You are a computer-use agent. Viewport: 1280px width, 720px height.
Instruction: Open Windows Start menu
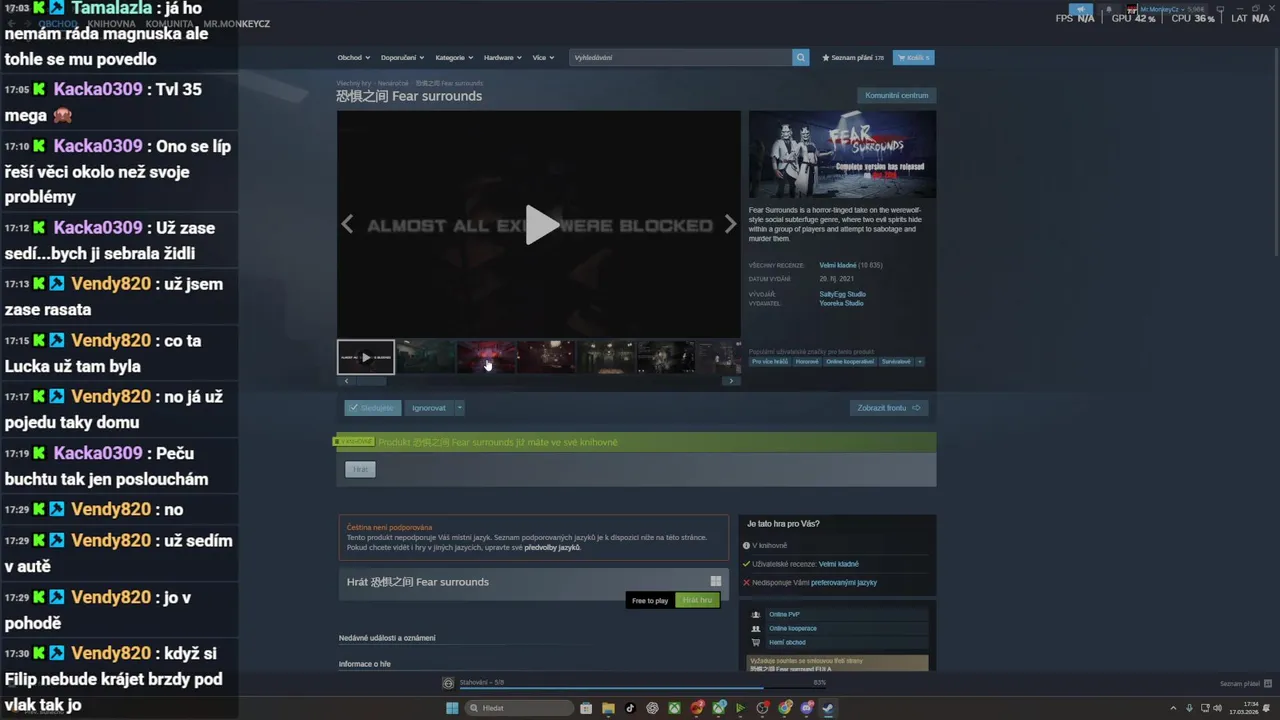coord(452,708)
